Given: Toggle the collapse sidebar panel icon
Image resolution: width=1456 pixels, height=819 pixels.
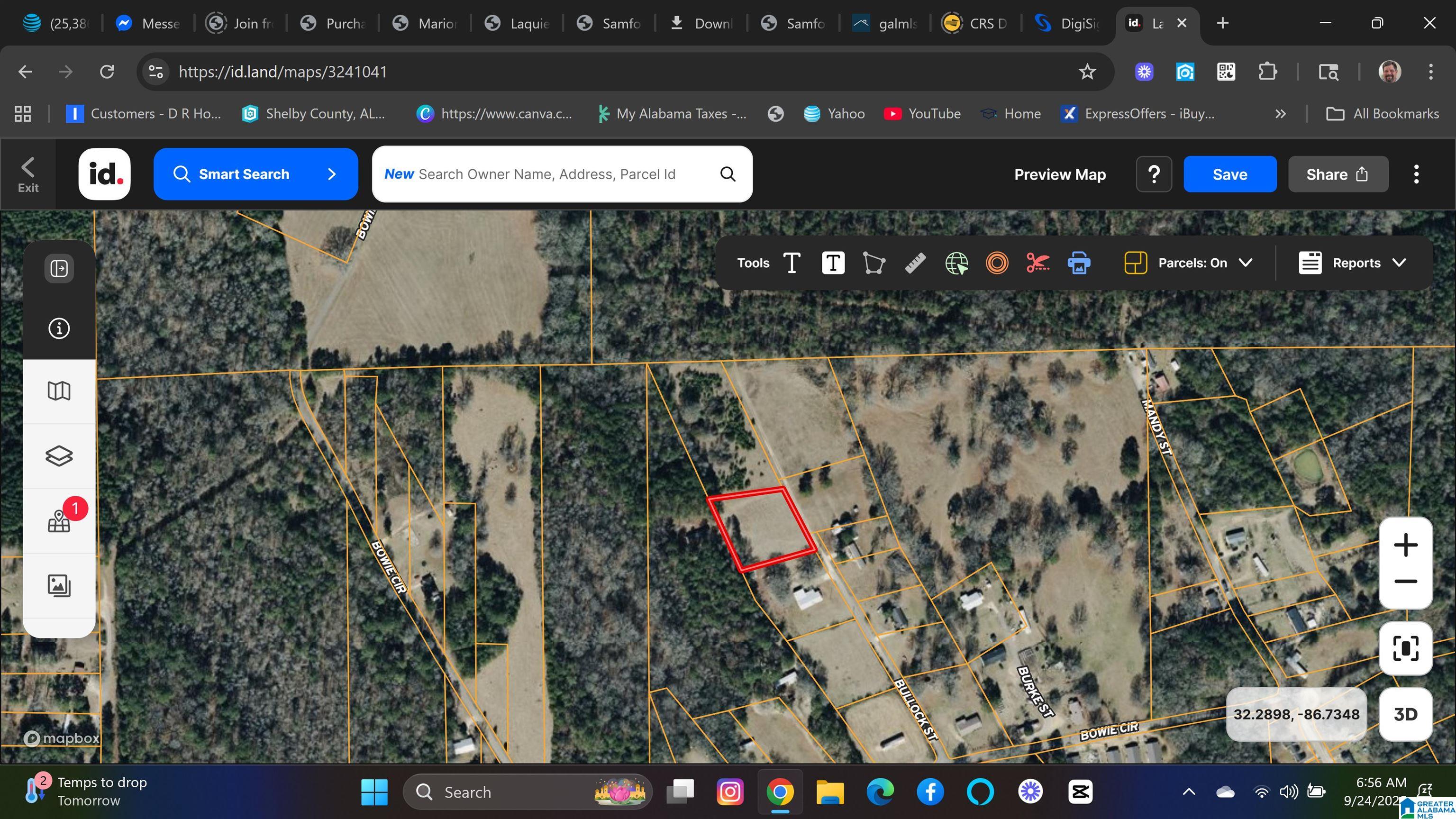Looking at the screenshot, I should tap(59, 268).
